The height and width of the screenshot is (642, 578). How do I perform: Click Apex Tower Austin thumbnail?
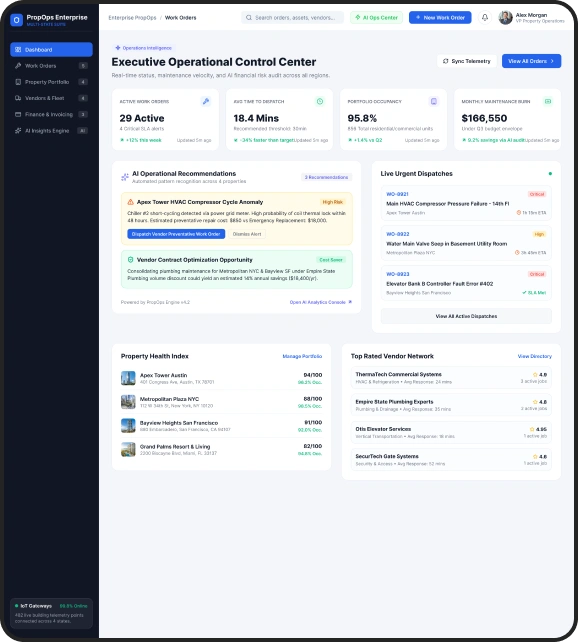128,378
